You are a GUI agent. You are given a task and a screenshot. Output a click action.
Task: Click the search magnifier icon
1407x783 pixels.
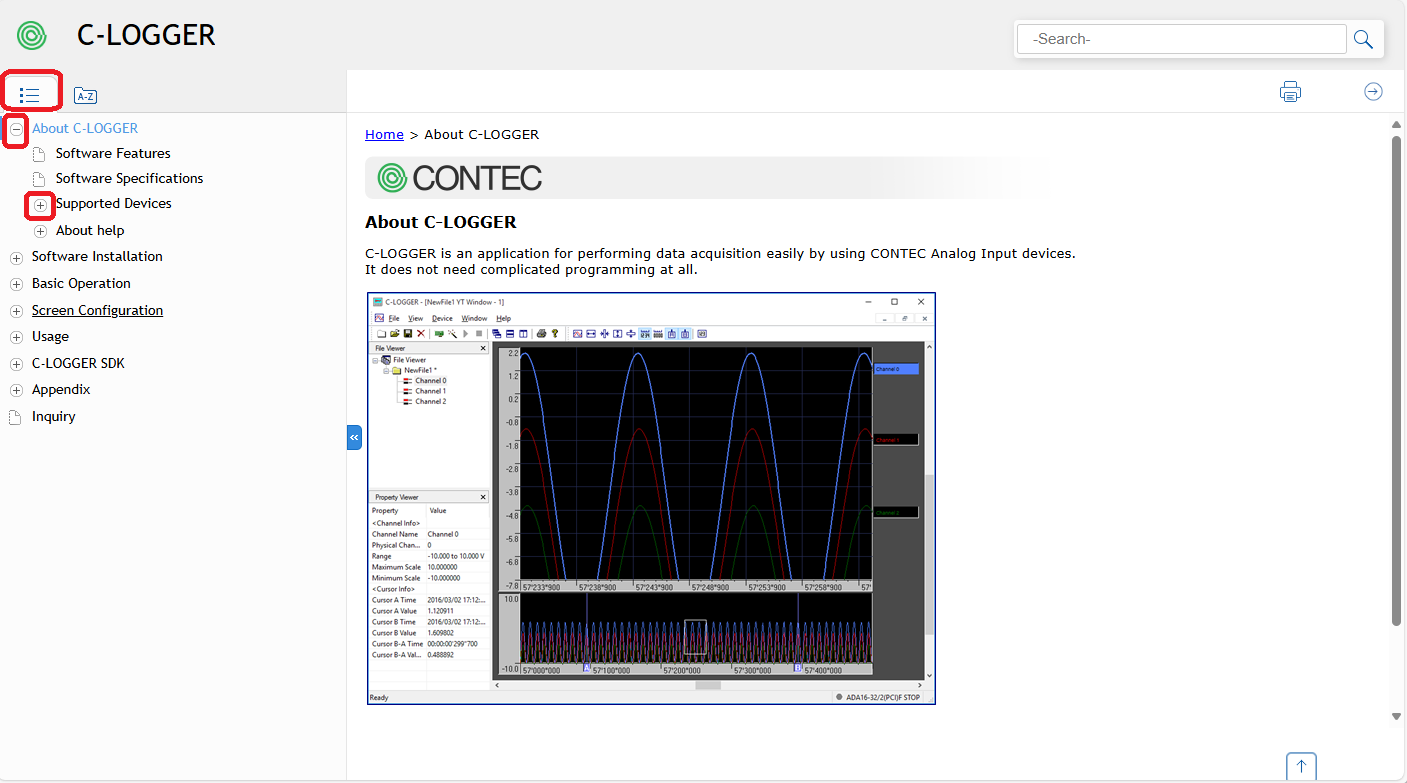click(x=1363, y=39)
